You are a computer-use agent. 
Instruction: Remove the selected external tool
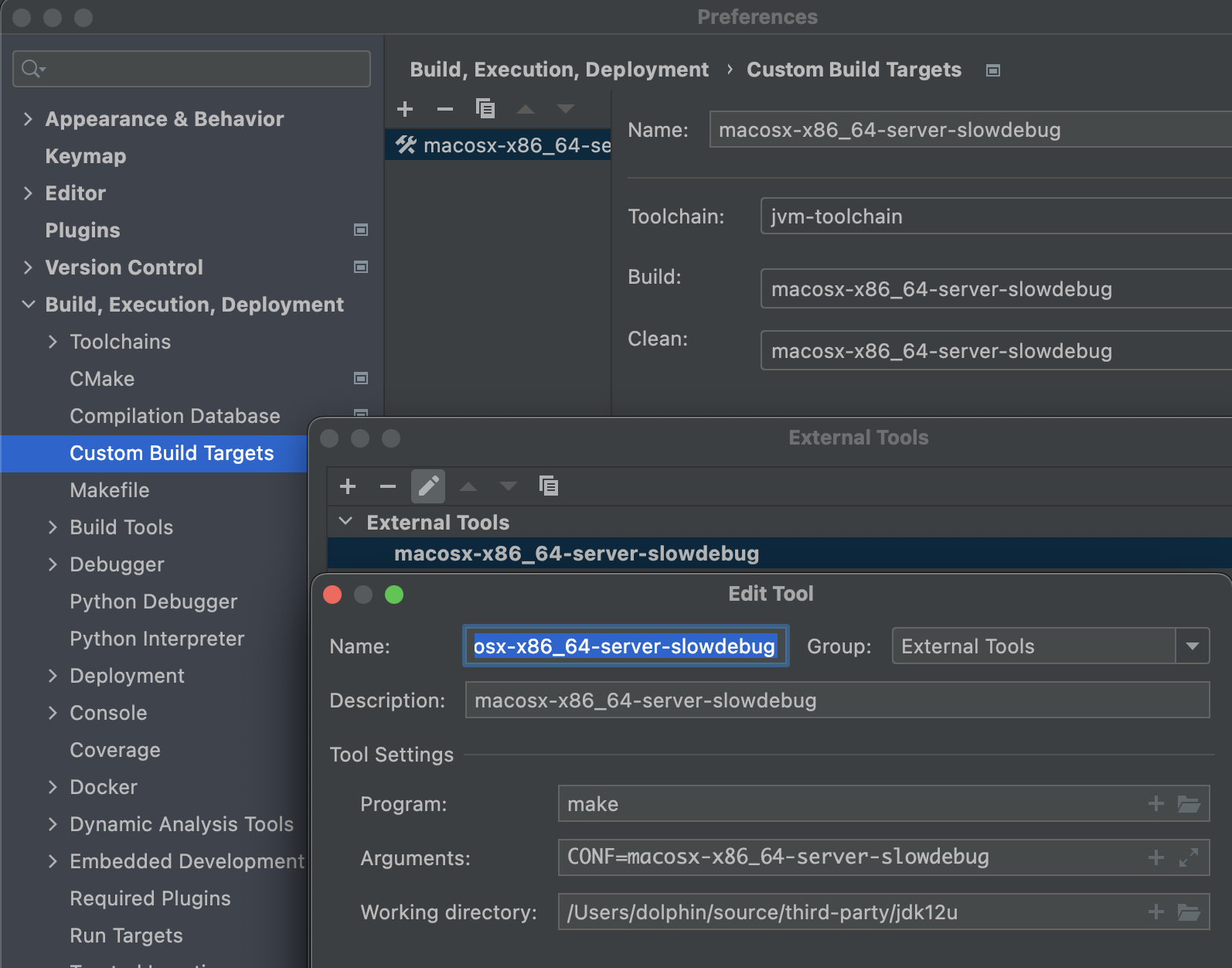388,486
